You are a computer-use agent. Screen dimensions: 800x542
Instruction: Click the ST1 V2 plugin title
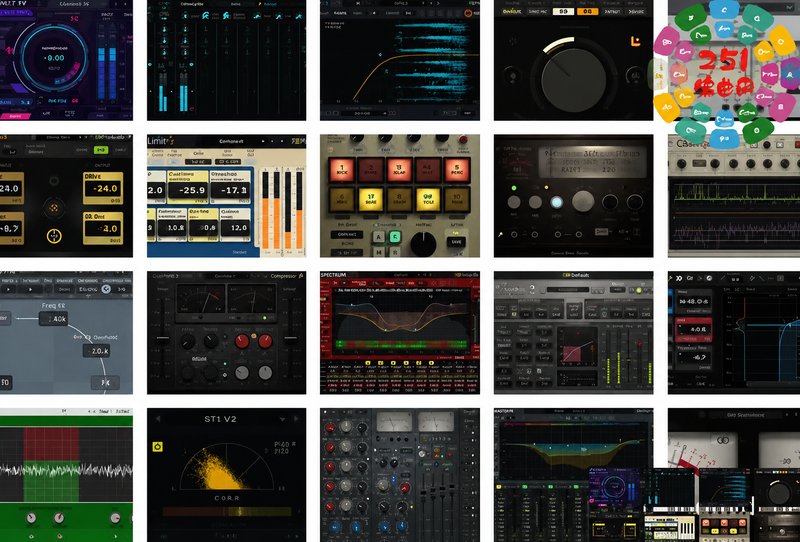[220, 419]
